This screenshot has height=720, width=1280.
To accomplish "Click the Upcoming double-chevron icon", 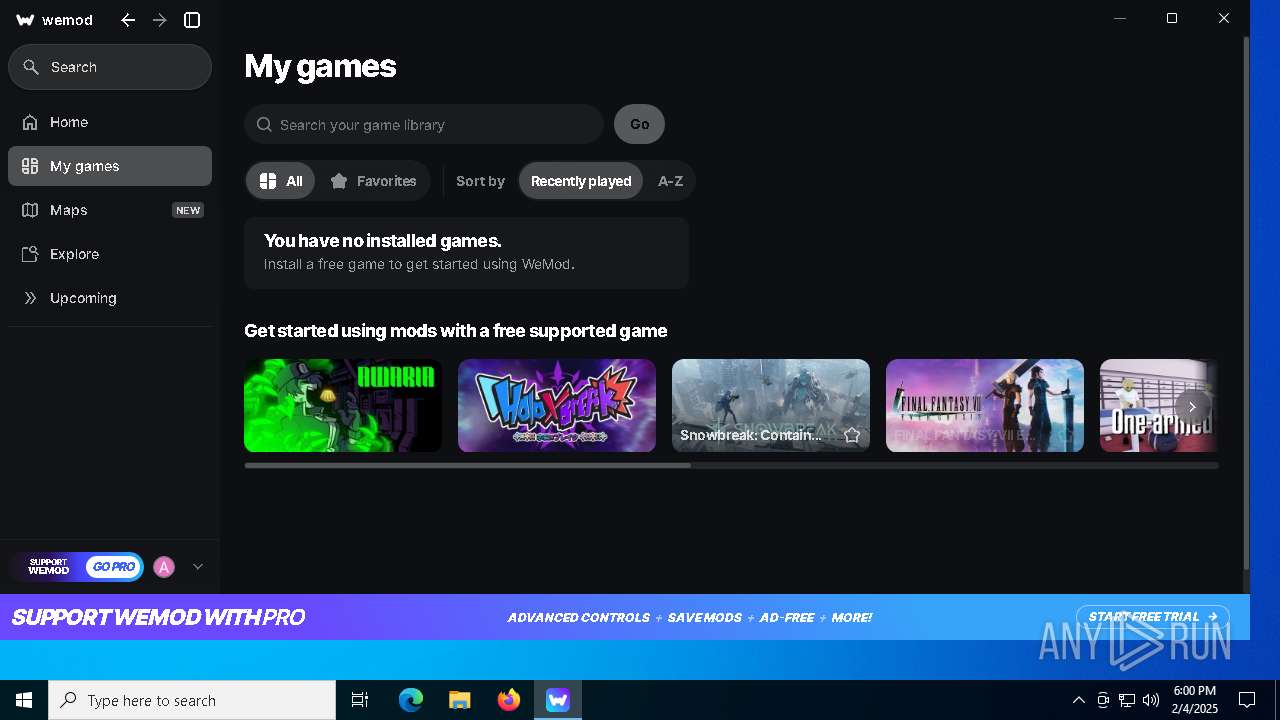I will [x=30, y=298].
